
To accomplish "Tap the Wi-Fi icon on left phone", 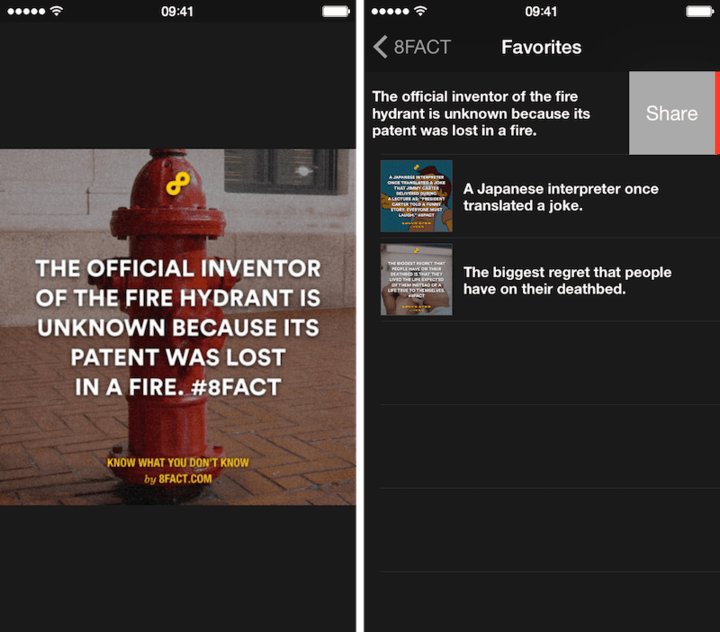I will [x=57, y=11].
